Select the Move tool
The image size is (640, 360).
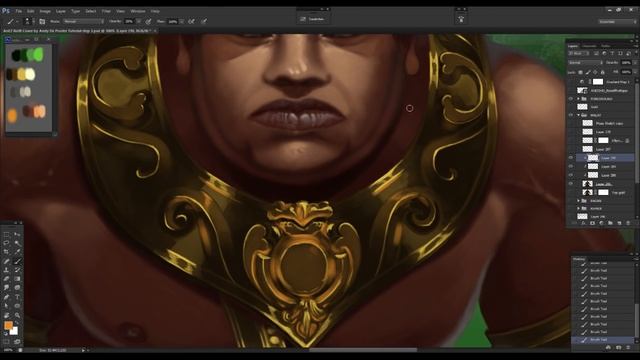click(x=17, y=235)
